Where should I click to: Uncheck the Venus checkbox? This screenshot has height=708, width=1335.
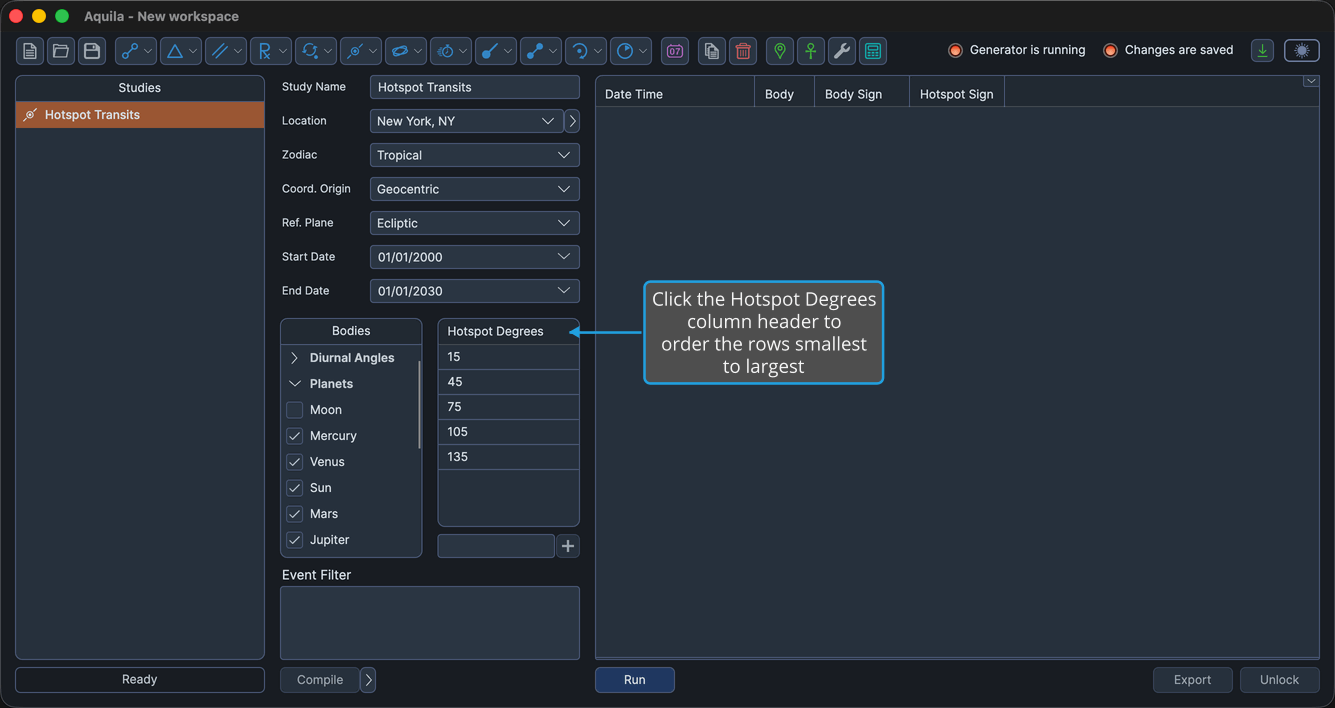(295, 462)
